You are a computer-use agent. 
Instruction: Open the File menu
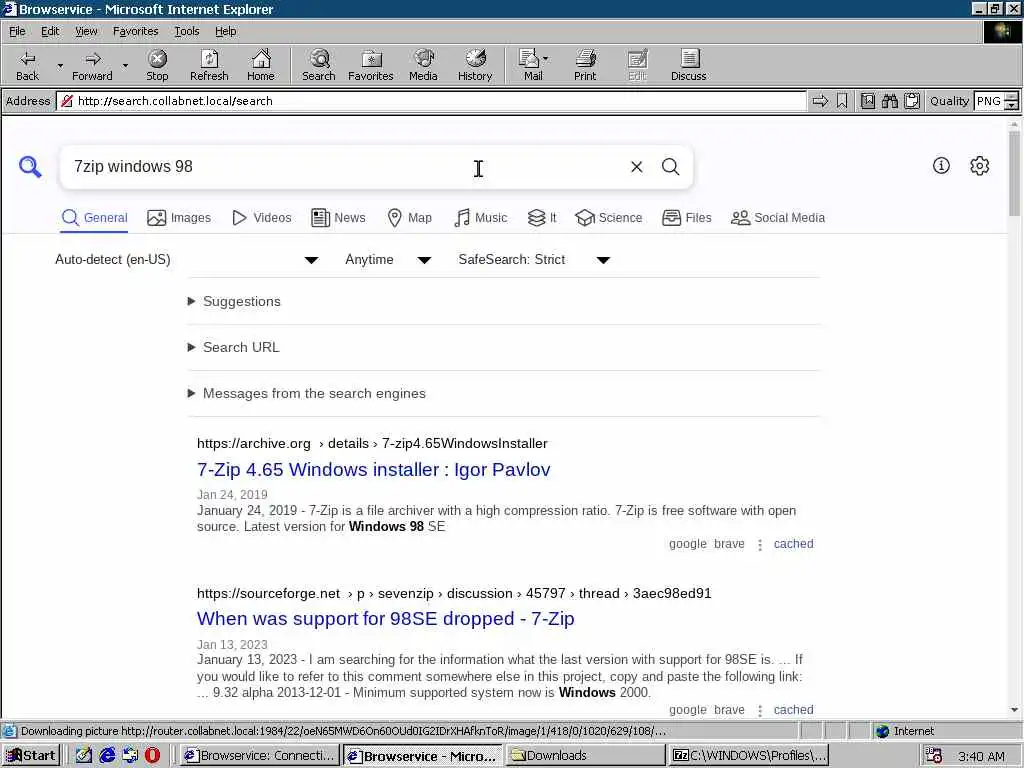coord(17,31)
